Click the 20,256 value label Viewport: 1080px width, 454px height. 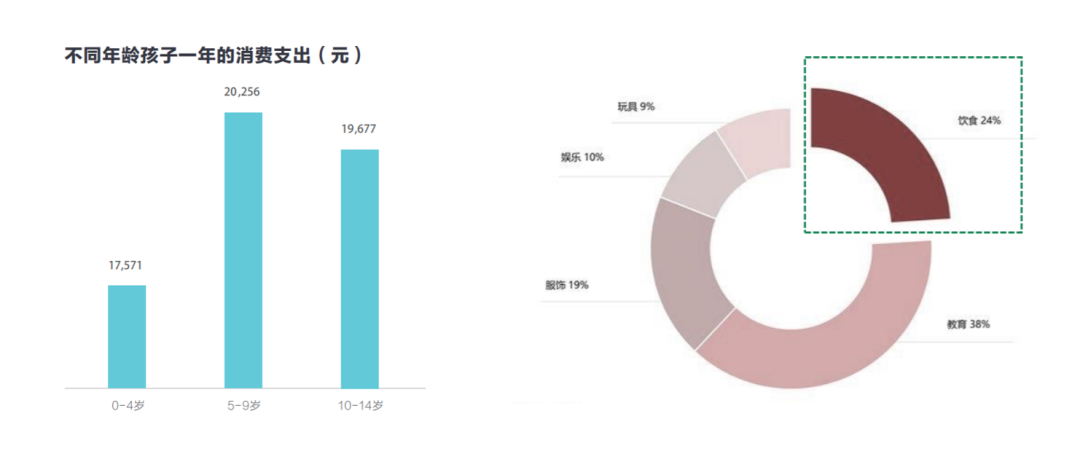pos(243,92)
